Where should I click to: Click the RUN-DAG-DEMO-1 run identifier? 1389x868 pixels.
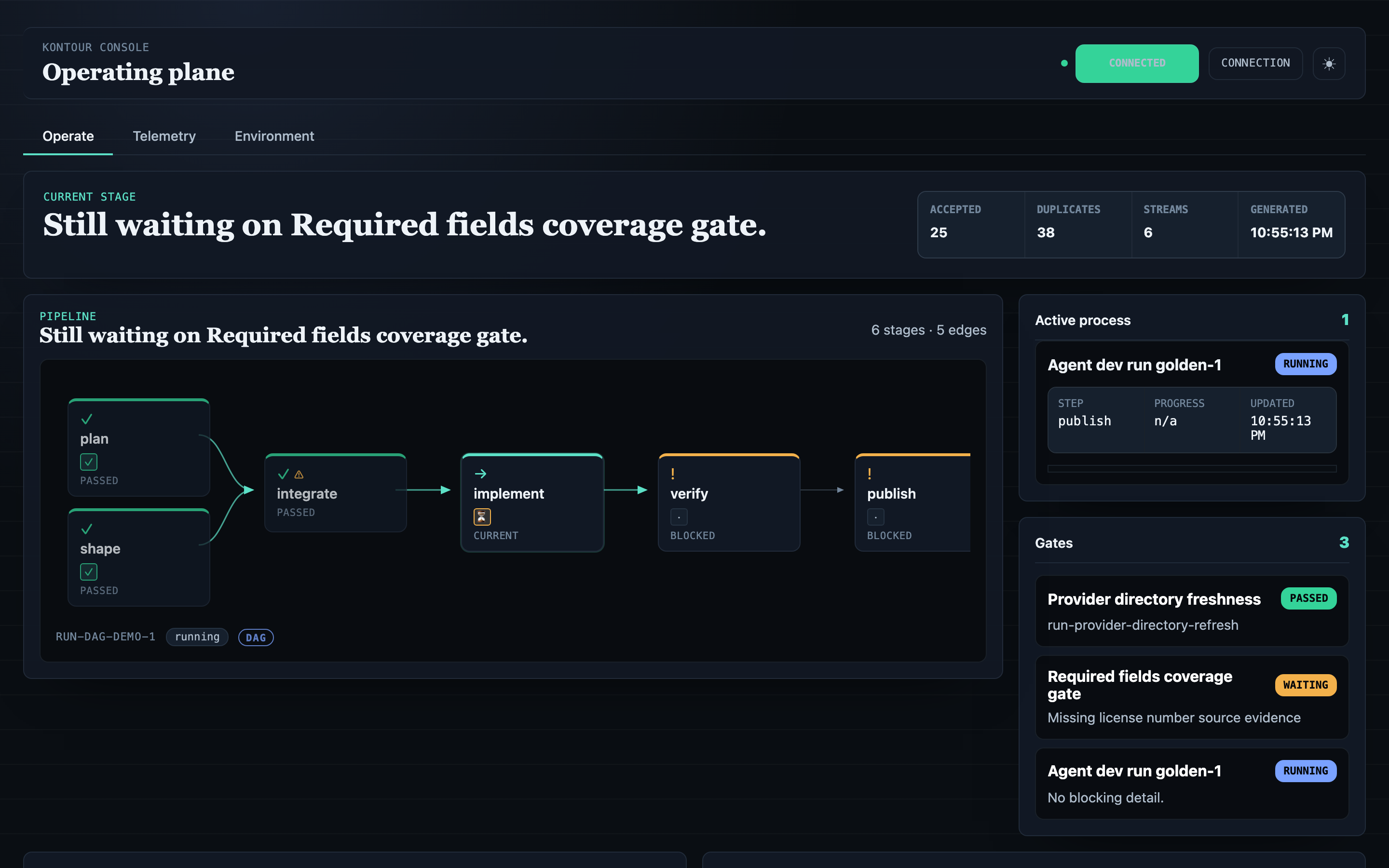[x=106, y=637]
